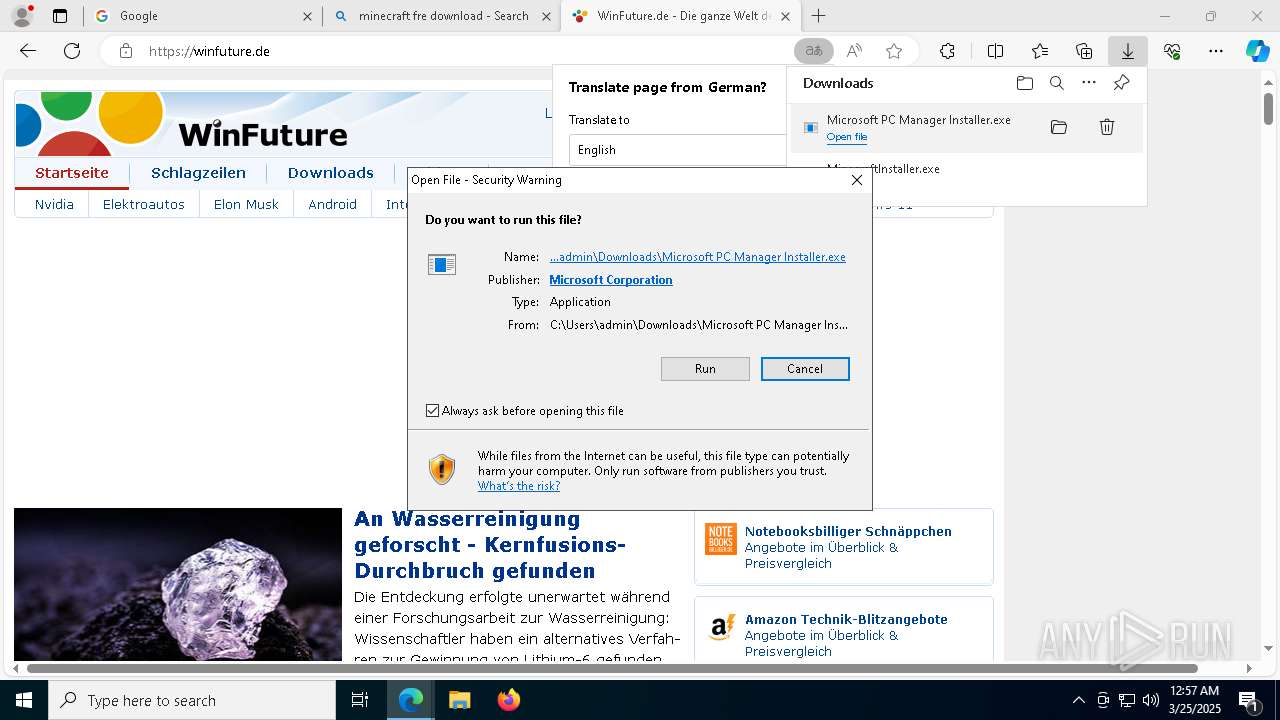Open the Schlagzeilen navigation tab
This screenshot has height=720, width=1280.
(x=198, y=173)
